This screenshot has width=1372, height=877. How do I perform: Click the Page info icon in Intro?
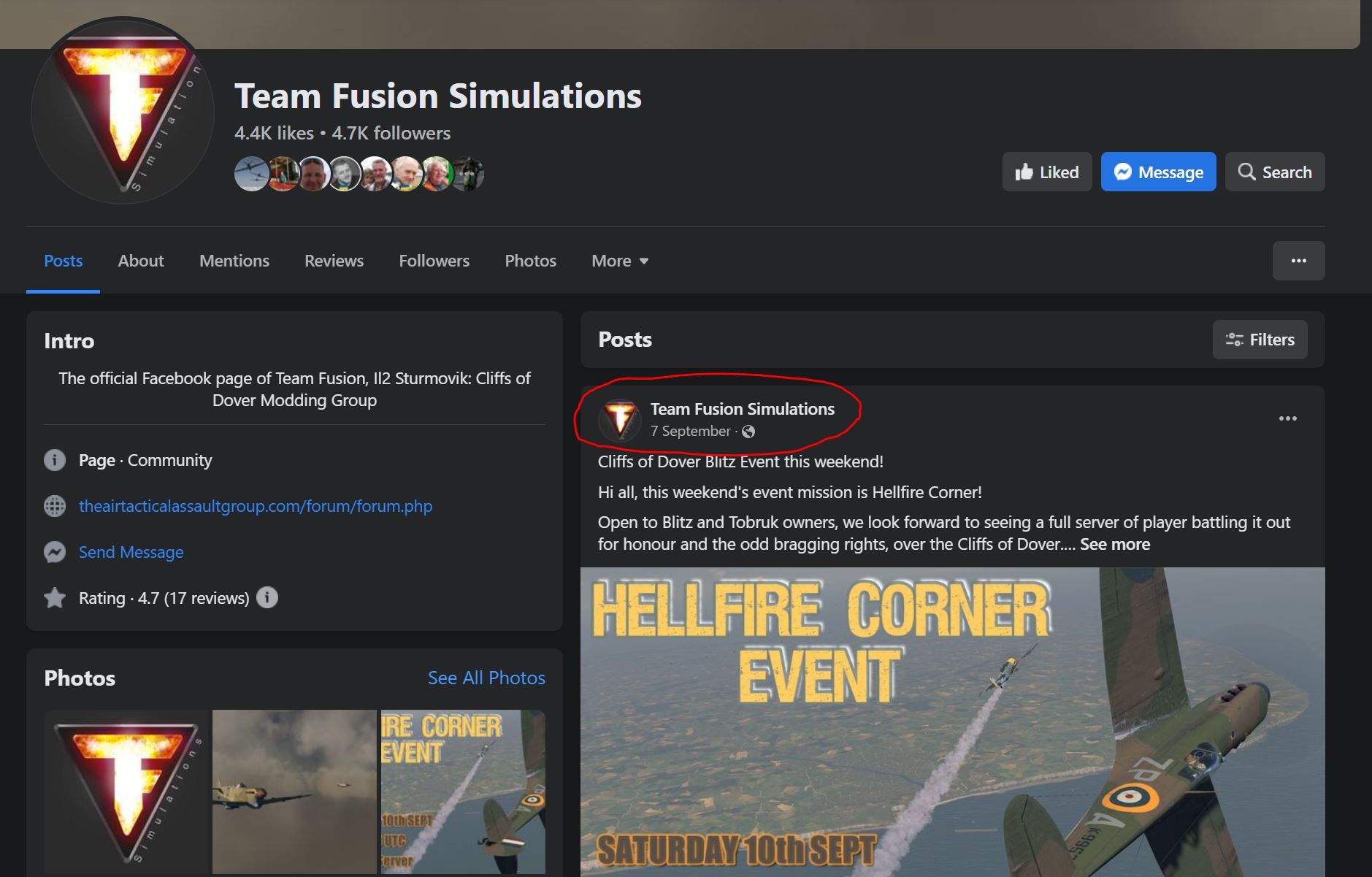point(55,460)
